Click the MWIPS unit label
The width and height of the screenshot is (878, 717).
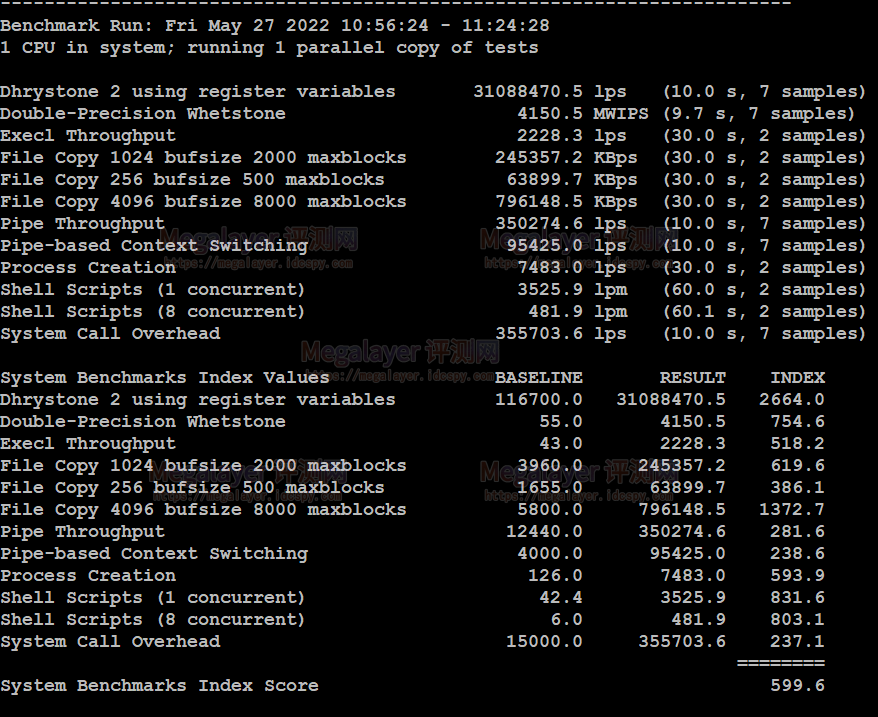tap(620, 114)
